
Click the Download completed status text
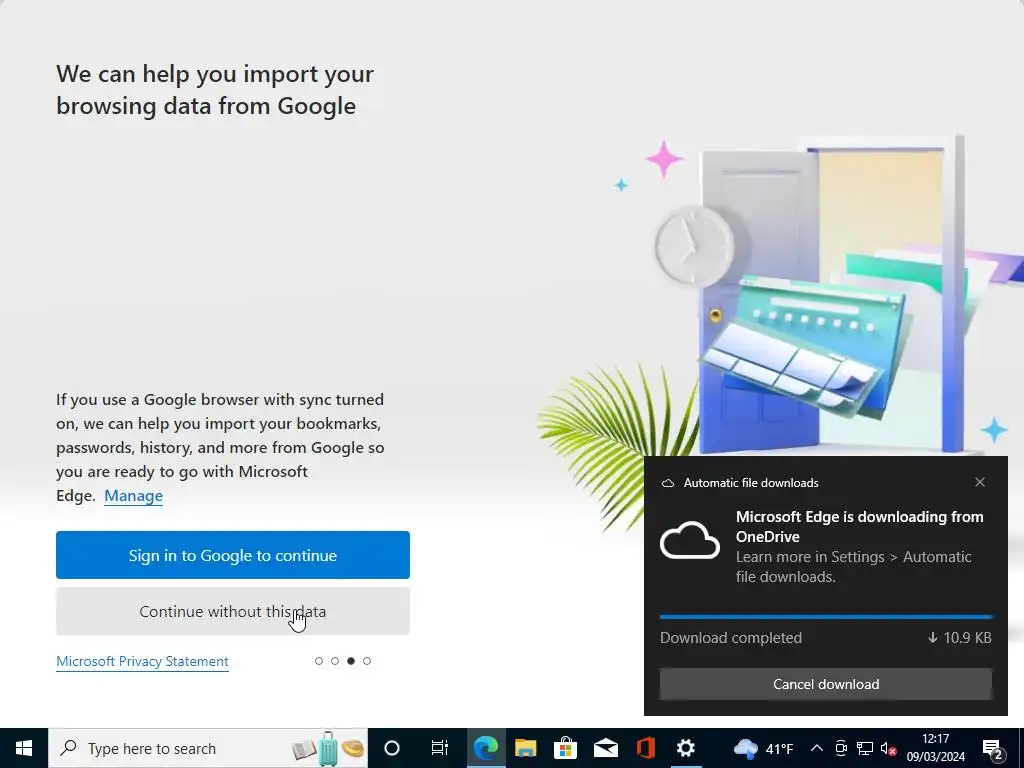(731, 637)
